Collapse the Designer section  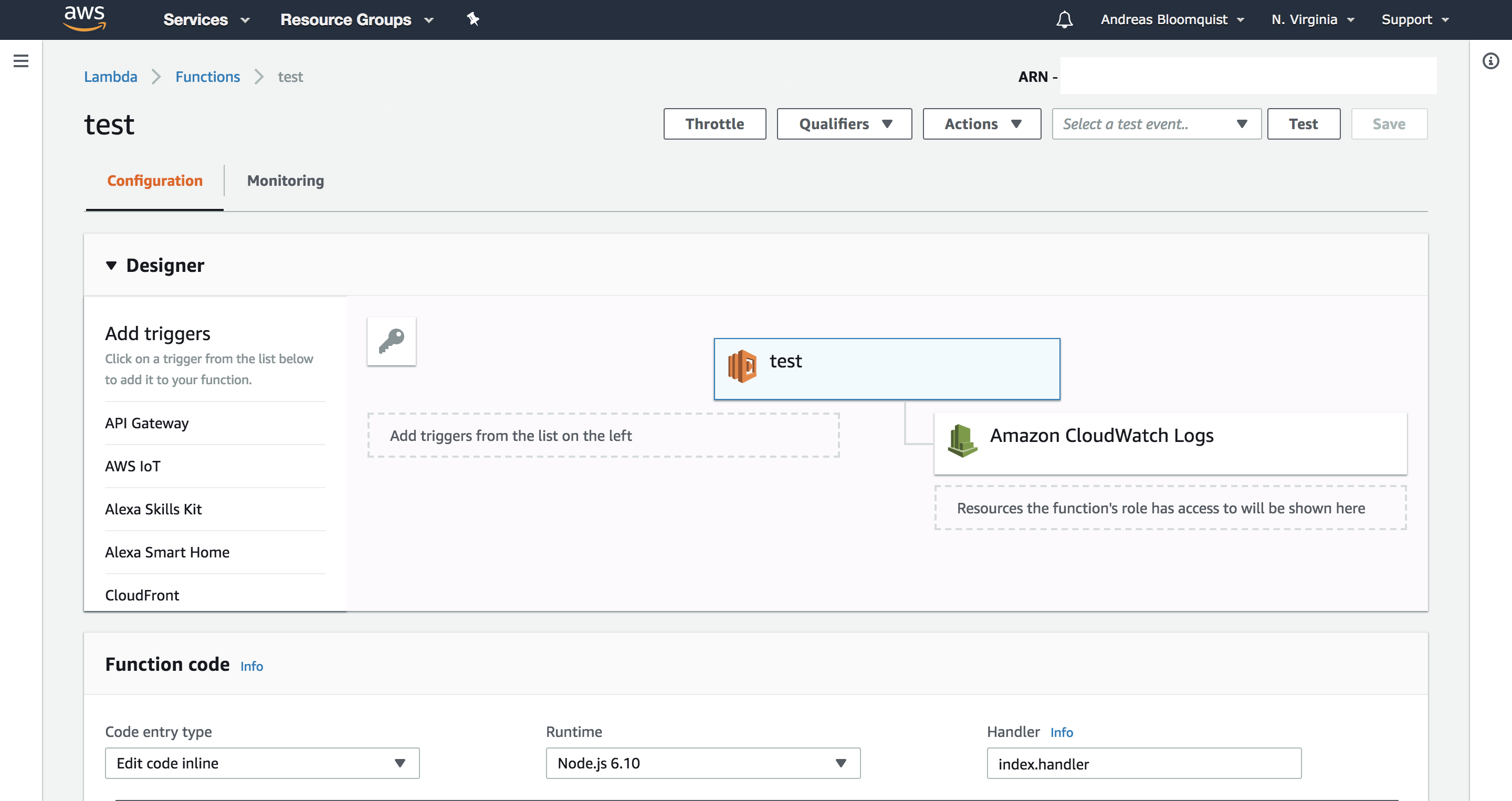click(111, 265)
